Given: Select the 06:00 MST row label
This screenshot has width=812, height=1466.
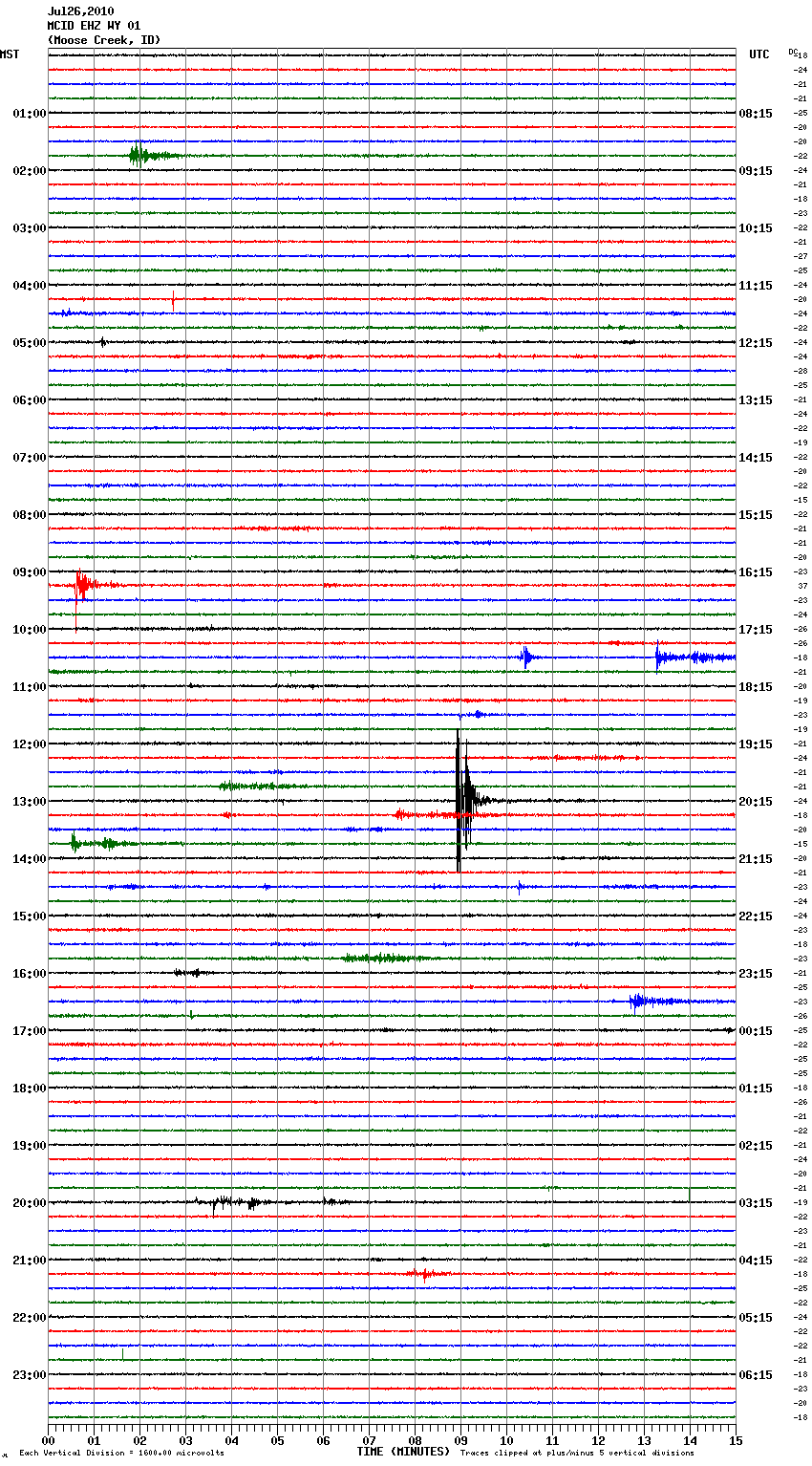Looking at the screenshot, I should pos(29,400).
